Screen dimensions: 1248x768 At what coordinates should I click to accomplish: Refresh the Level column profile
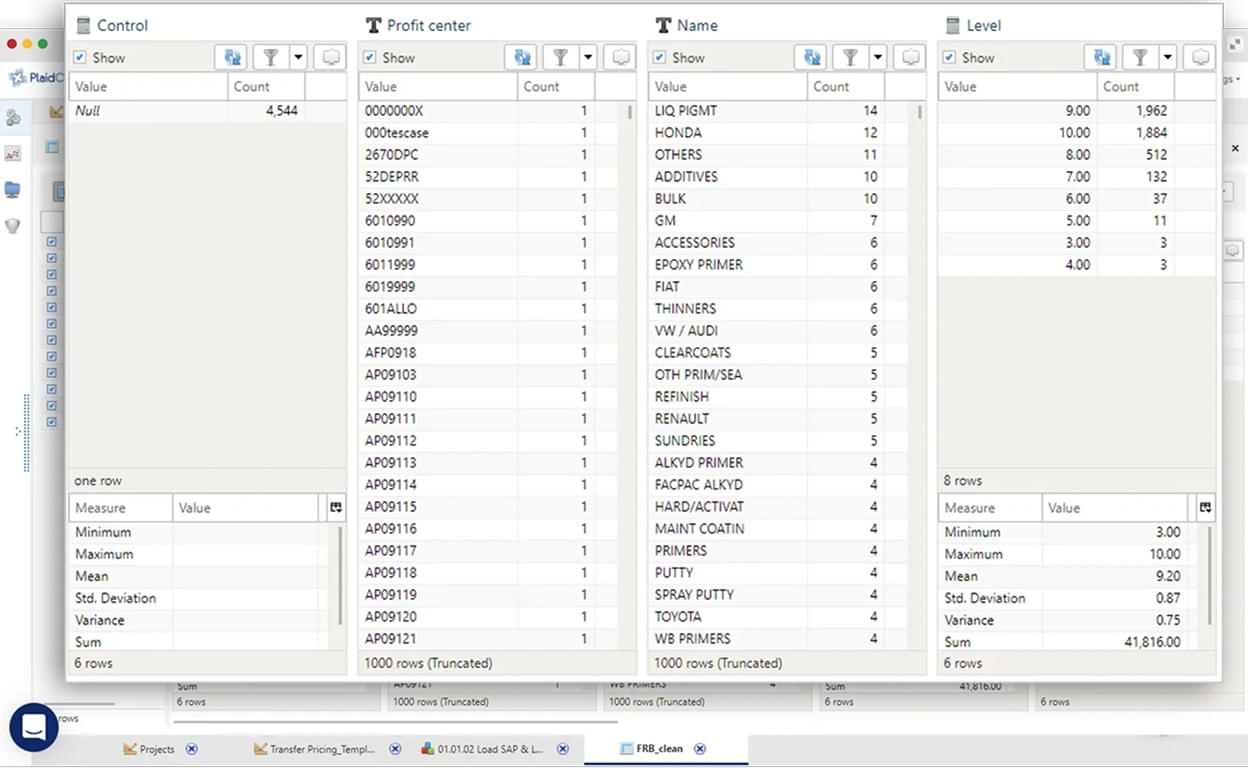click(x=1101, y=58)
